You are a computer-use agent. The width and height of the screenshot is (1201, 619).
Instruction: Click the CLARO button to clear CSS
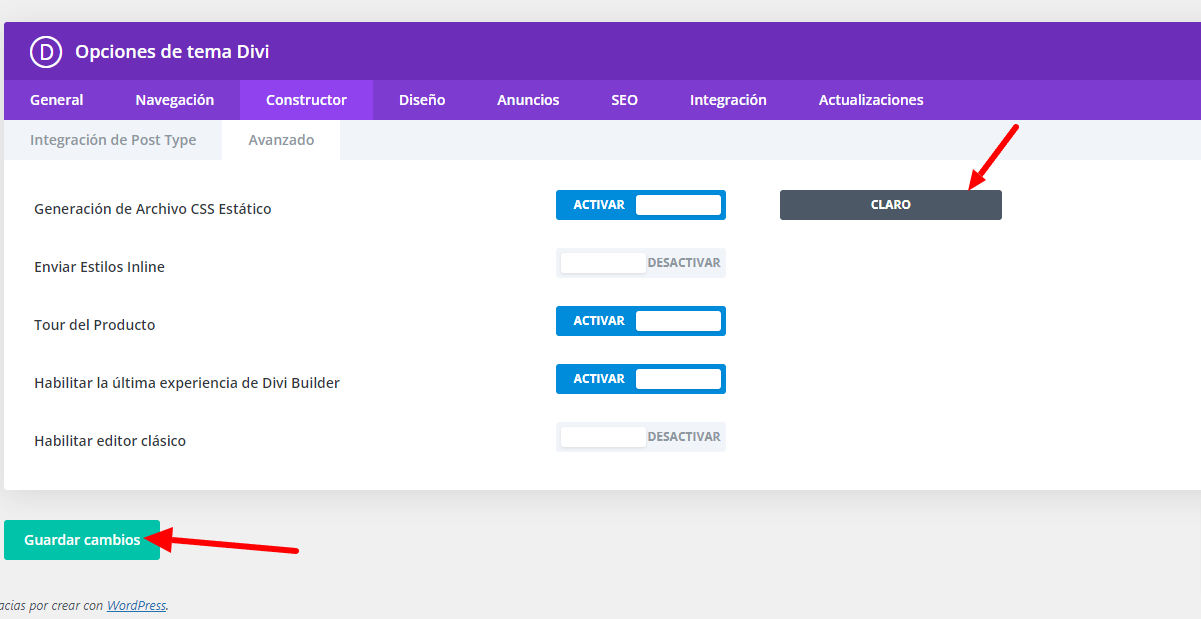891,205
